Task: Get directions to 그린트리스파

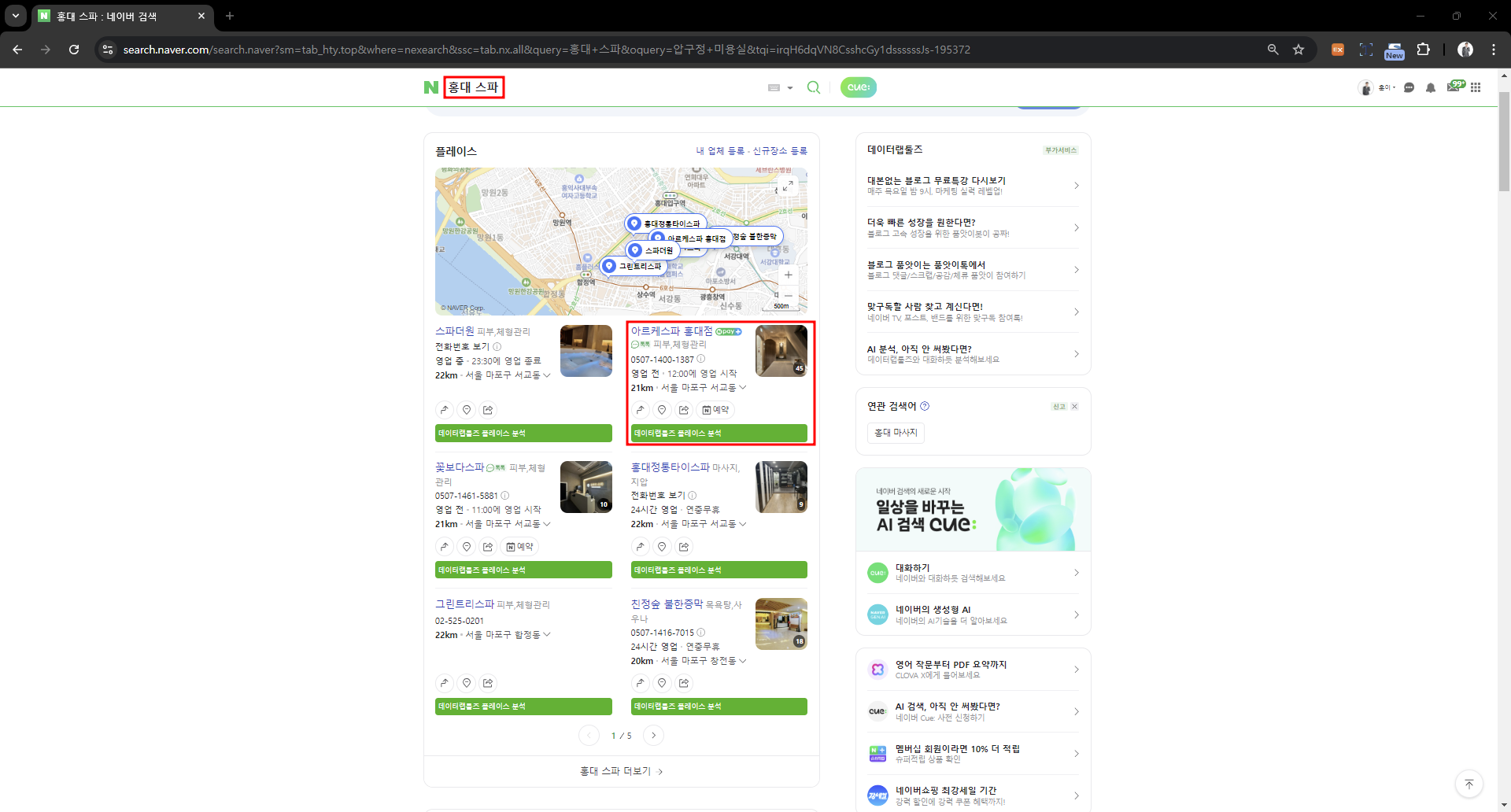Action: (x=445, y=683)
